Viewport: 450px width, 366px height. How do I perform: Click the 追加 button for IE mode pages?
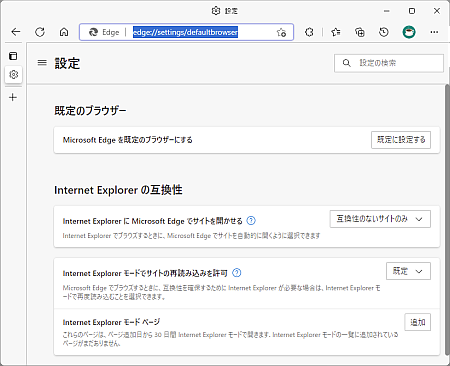[418, 322]
